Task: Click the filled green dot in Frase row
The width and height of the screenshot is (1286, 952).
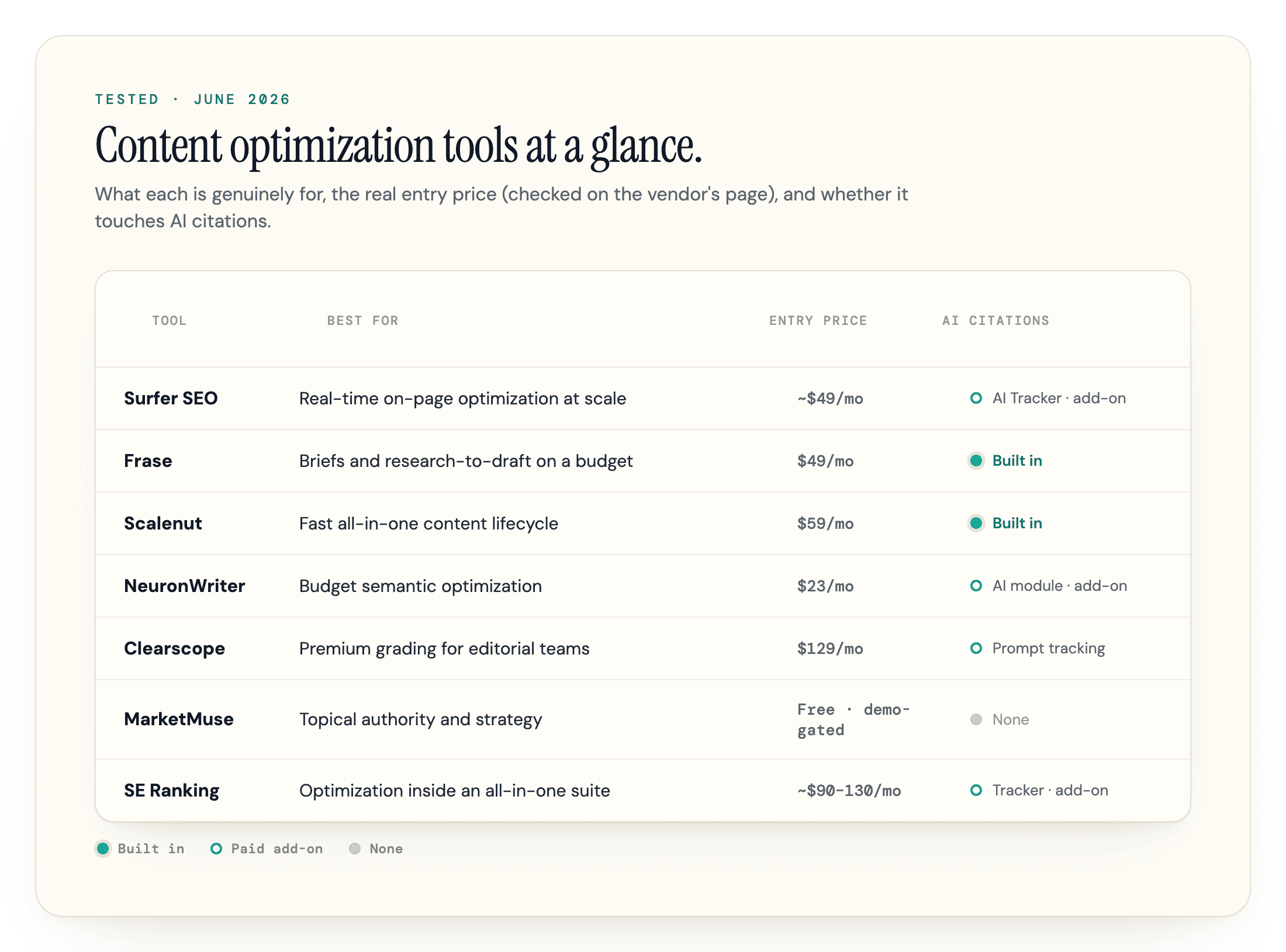Action: (976, 461)
